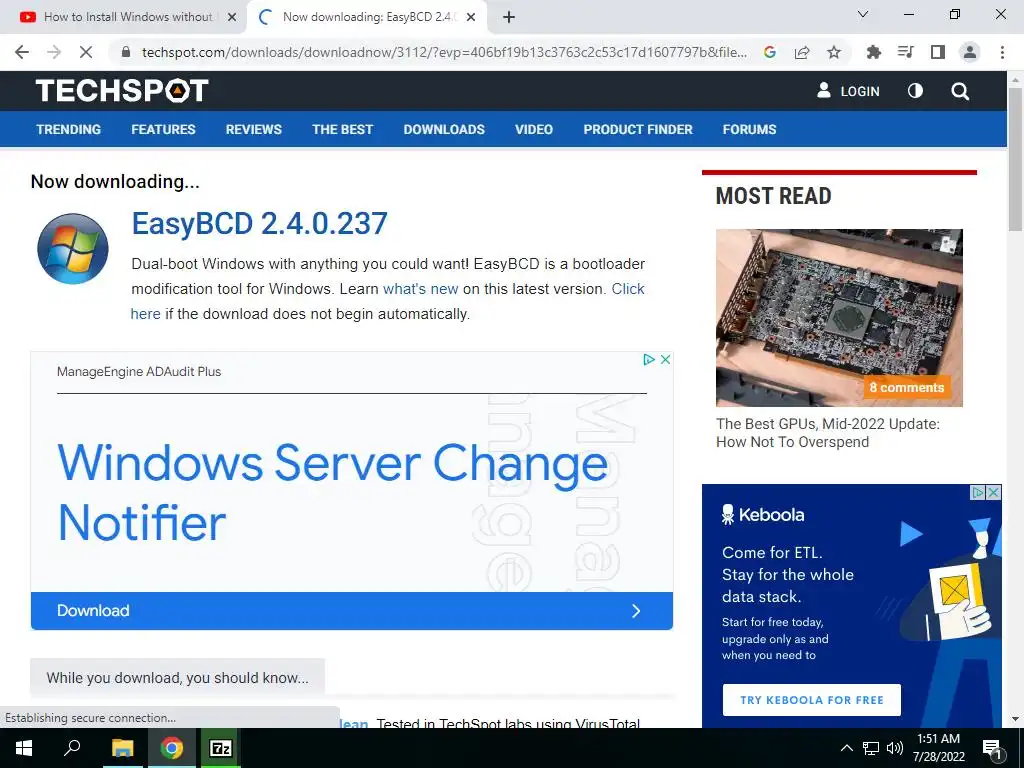Image resolution: width=1024 pixels, height=768 pixels.
Task: Open the tab search chevron in title bar
Action: pyautogui.click(x=863, y=14)
